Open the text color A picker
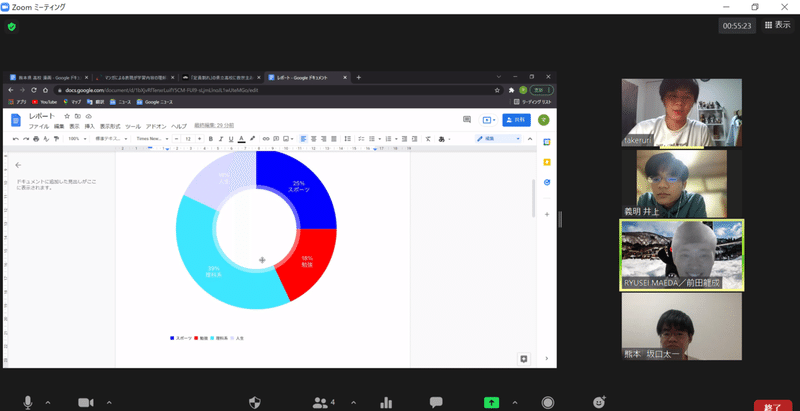The height and width of the screenshot is (411, 800). (x=241, y=139)
